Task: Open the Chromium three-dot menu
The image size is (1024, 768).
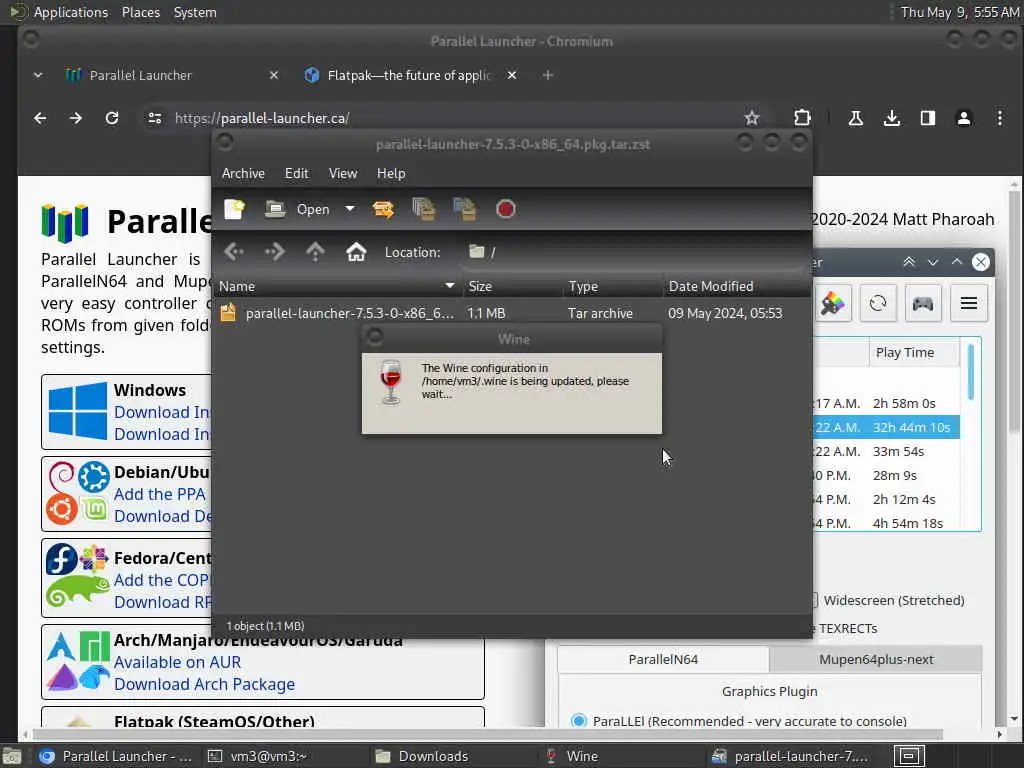Action: [999, 118]
